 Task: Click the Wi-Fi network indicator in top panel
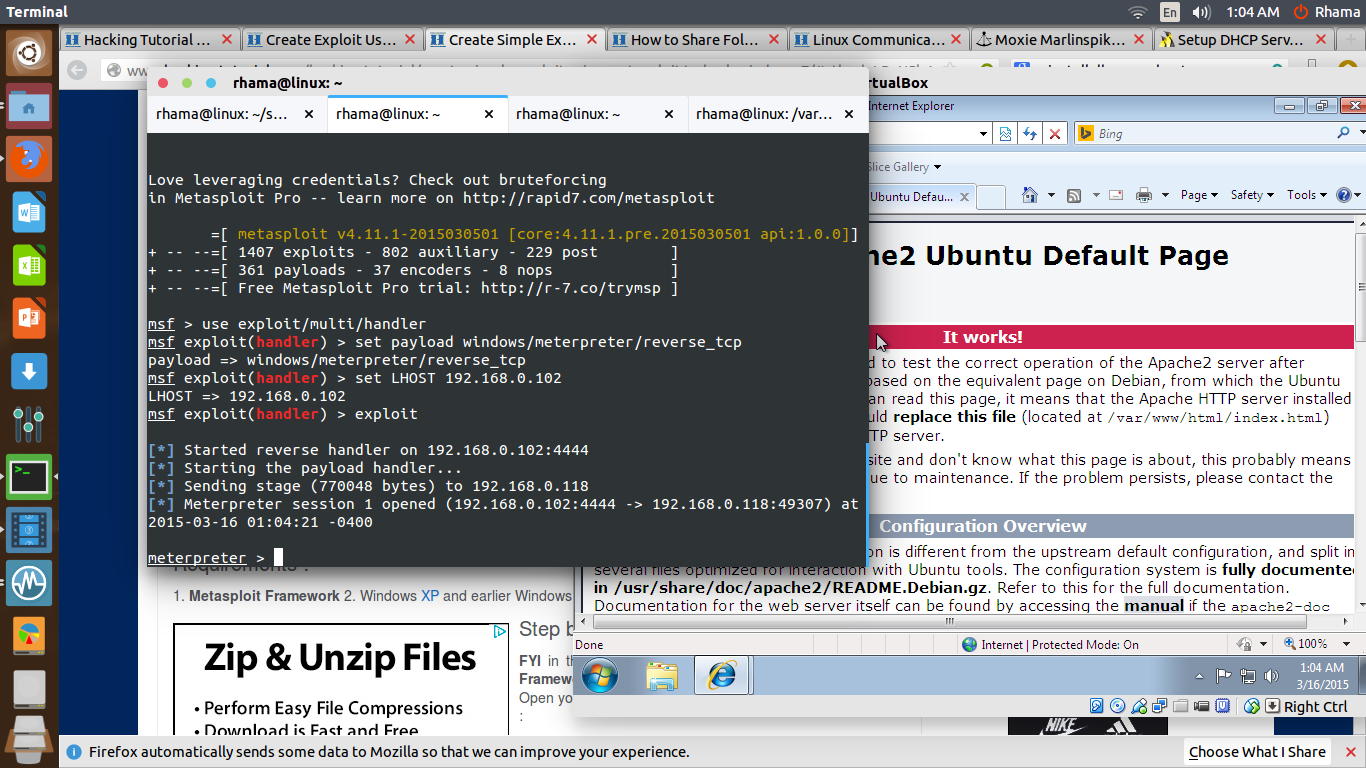(x=1137, y=12)
